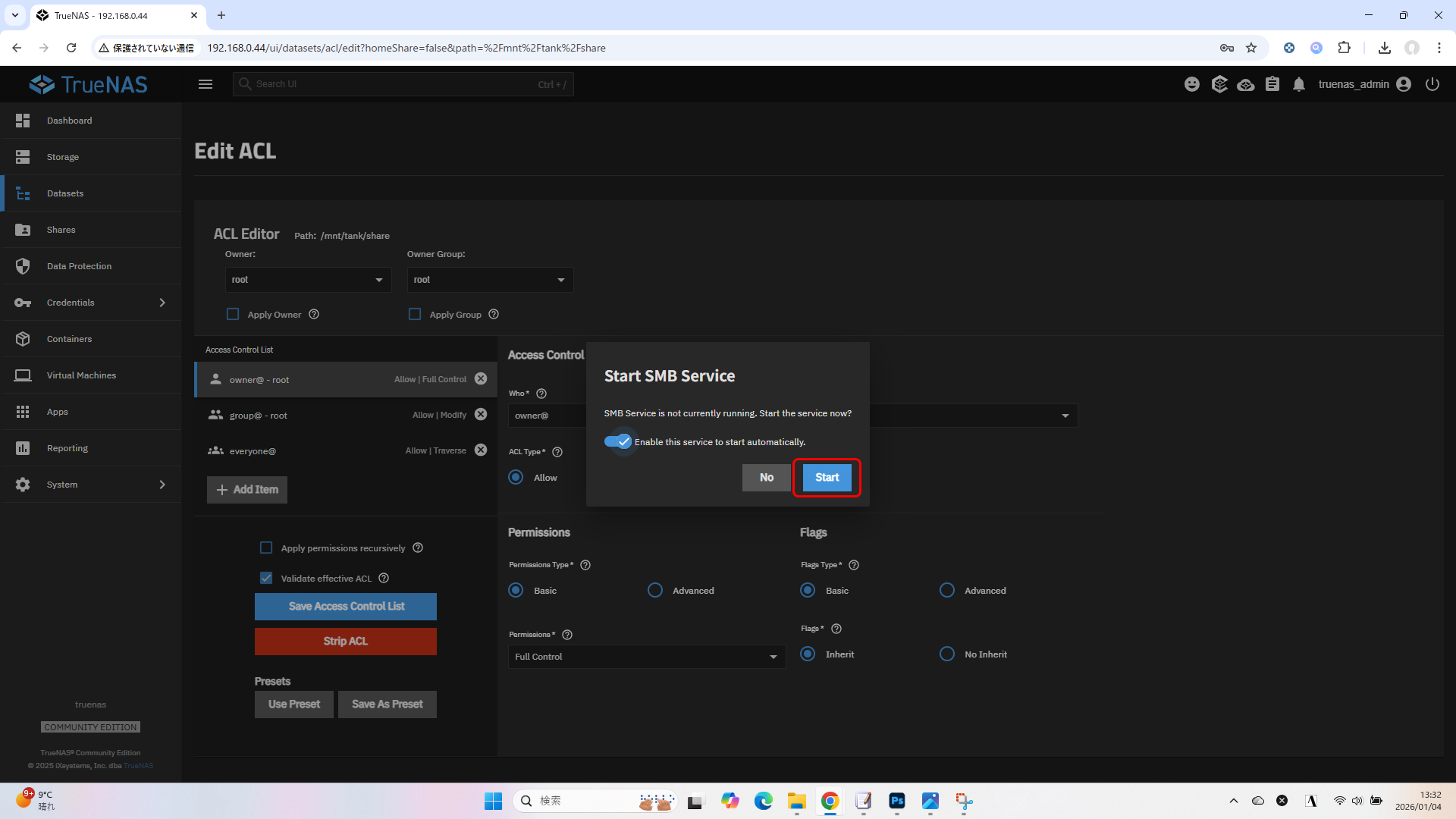This screenshot has width=1456, height=819.
Task: Open the Permissions Full Control dropdown
Action: coord(646,657)
